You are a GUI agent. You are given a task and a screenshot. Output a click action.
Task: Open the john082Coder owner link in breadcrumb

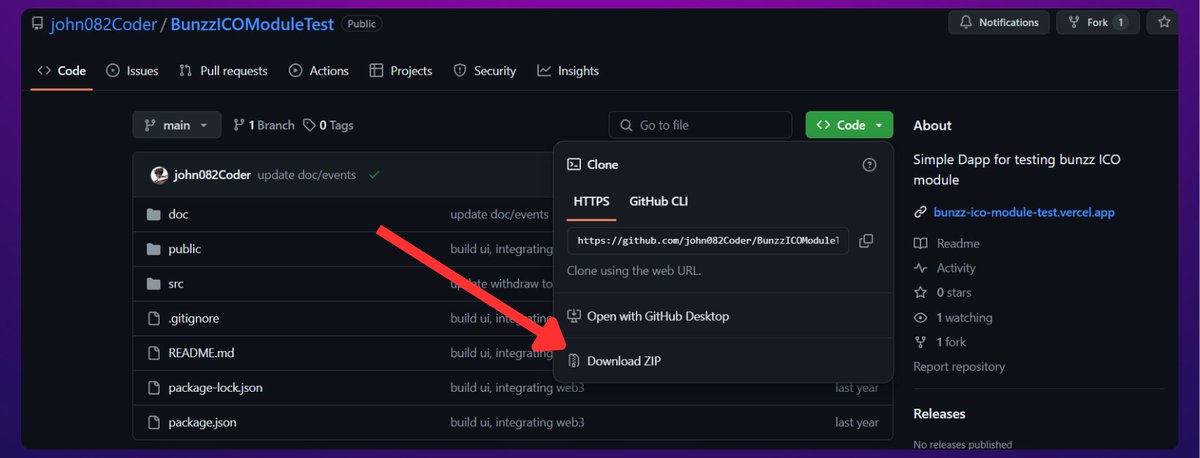105,23
